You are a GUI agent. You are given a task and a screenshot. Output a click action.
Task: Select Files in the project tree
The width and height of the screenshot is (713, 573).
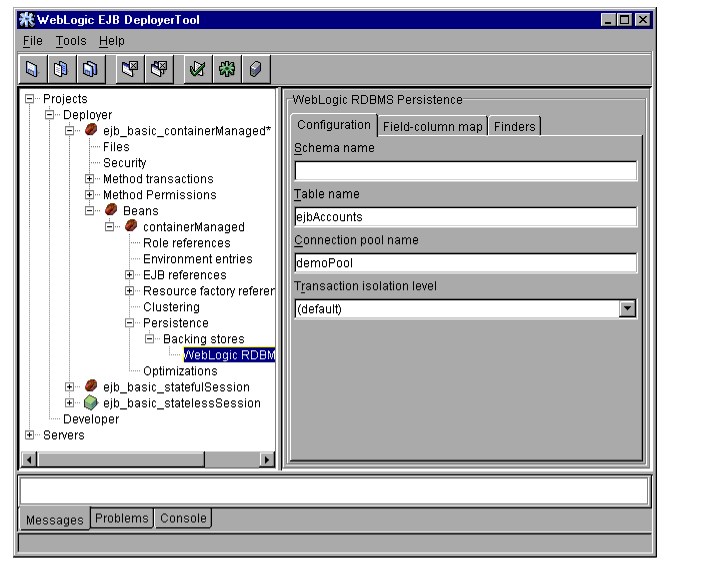point(116,147)
